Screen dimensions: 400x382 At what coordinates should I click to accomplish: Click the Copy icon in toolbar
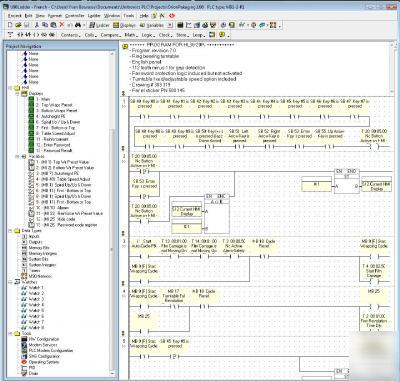45,25
